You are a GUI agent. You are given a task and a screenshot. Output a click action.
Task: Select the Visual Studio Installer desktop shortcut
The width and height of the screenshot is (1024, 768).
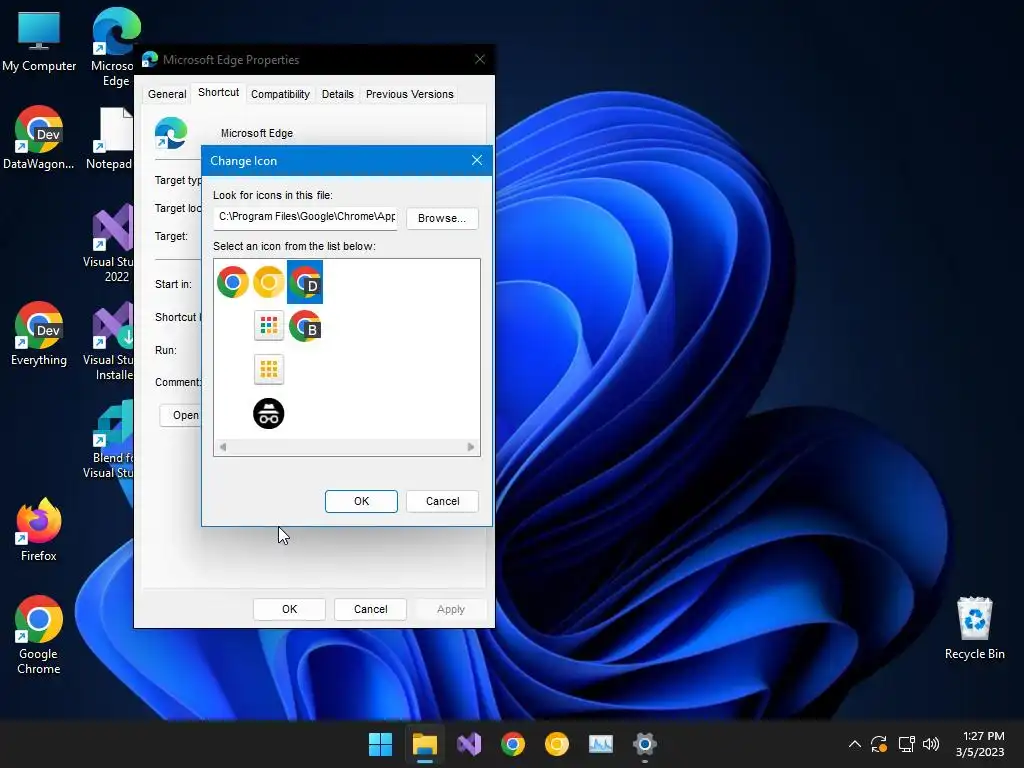click(x=110, y=341)
